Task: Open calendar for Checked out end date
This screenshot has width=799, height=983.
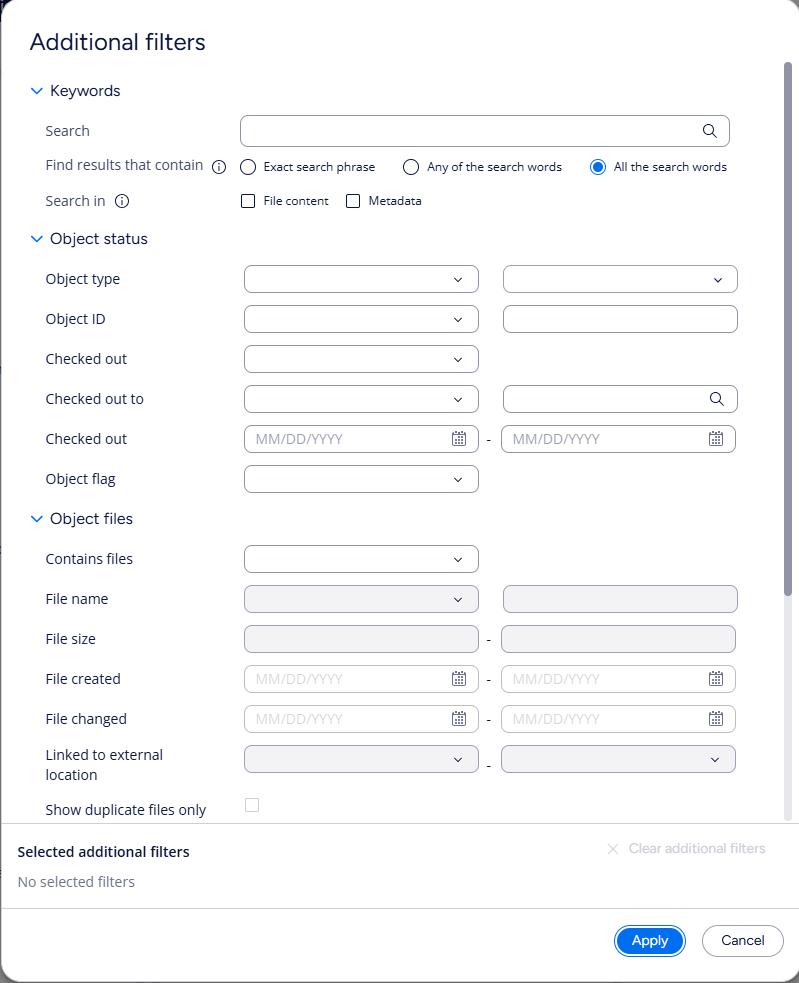Action: (x=716, y=439)
